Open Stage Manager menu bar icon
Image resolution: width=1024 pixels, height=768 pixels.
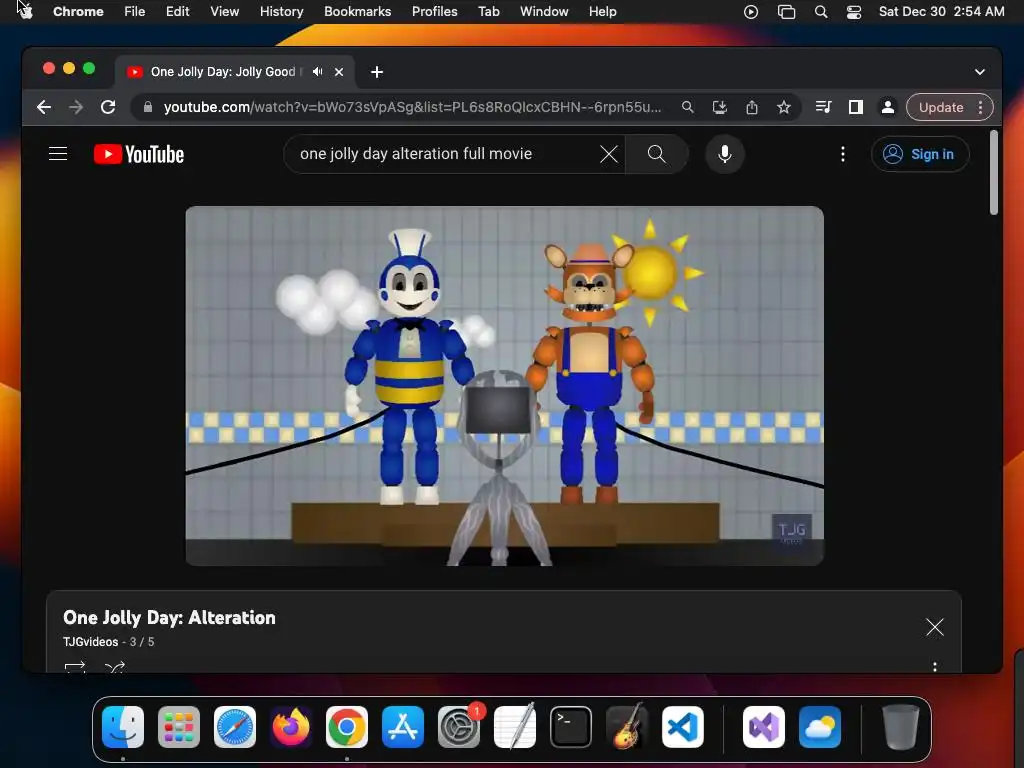coord(786,12)
